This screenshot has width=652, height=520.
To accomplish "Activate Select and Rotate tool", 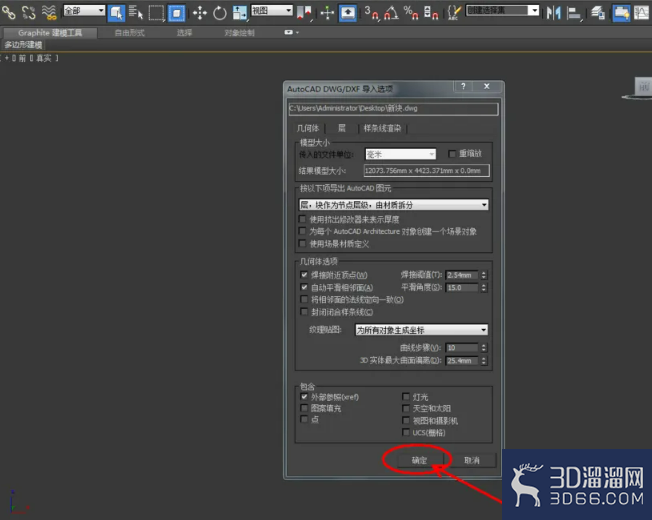I will coord(220,13).
